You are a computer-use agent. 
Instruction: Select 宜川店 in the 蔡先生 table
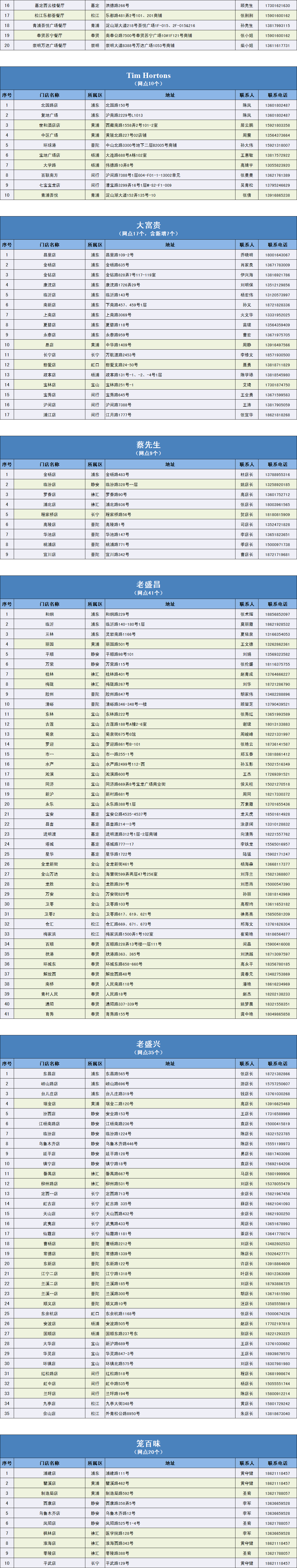pos(49,554)
